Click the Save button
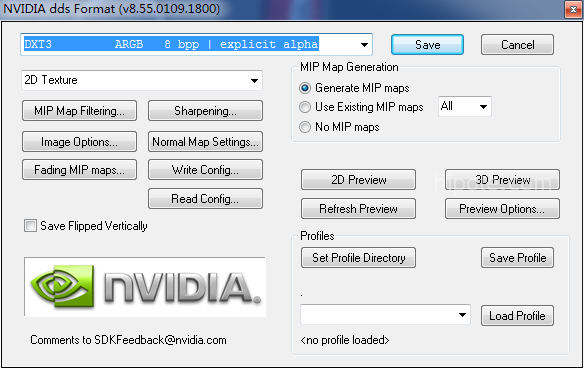The width and height of the screenshot is (584, 369). point(427,45)
